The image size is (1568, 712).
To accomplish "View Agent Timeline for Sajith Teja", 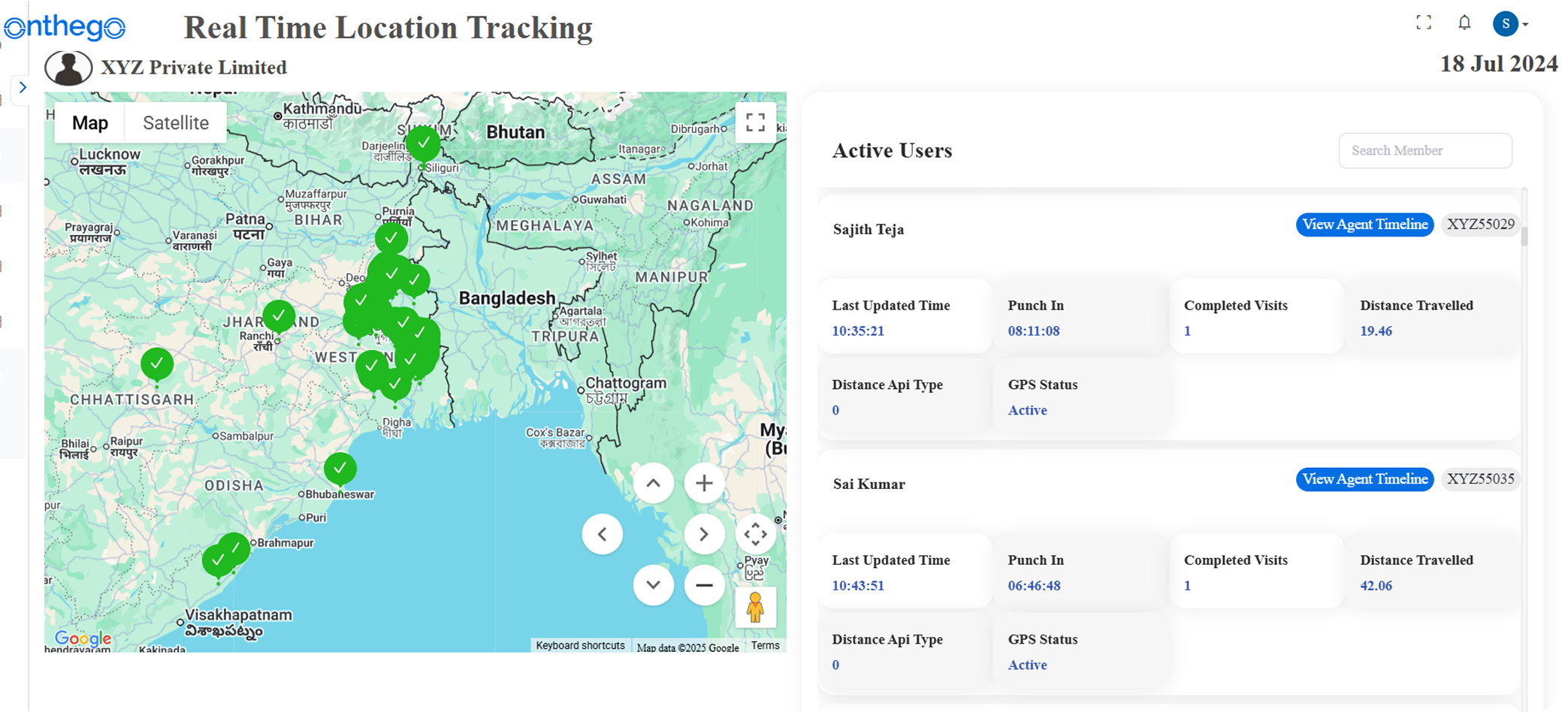I will click(x=1364, y=225).
